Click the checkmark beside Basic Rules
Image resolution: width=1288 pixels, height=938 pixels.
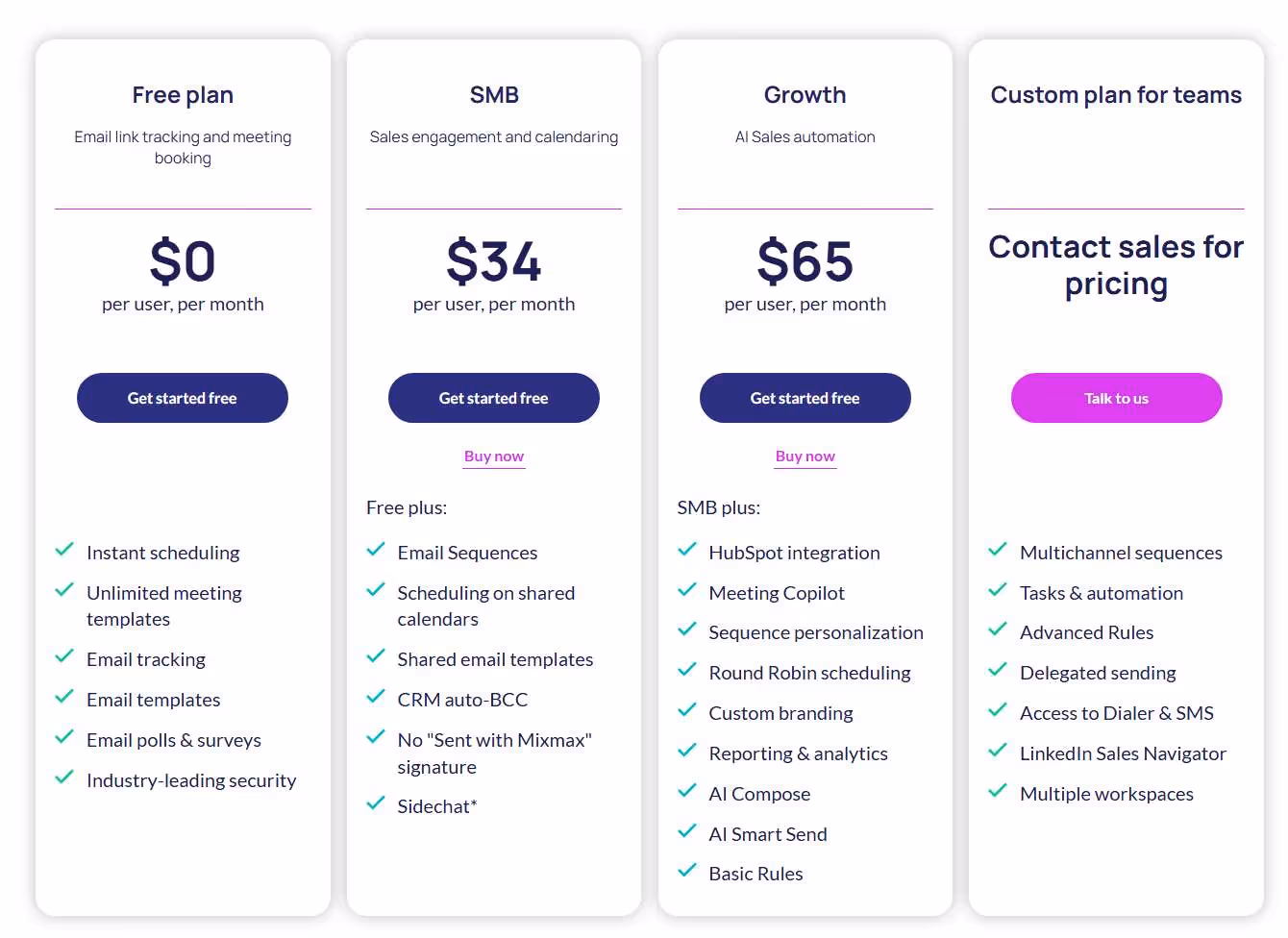687,872
